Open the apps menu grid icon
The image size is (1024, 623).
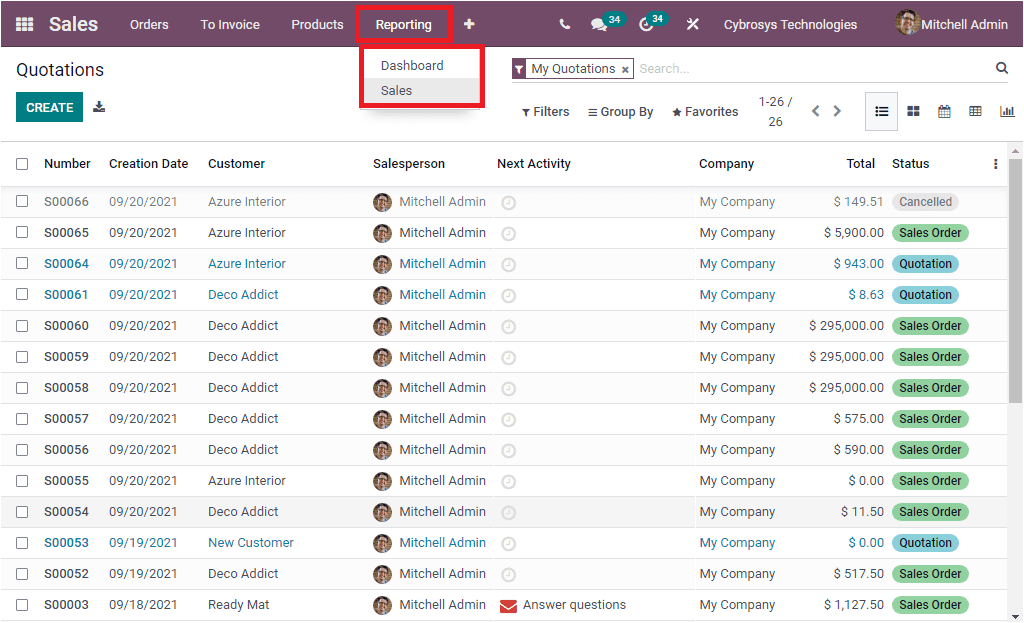[x=23, y=24]
